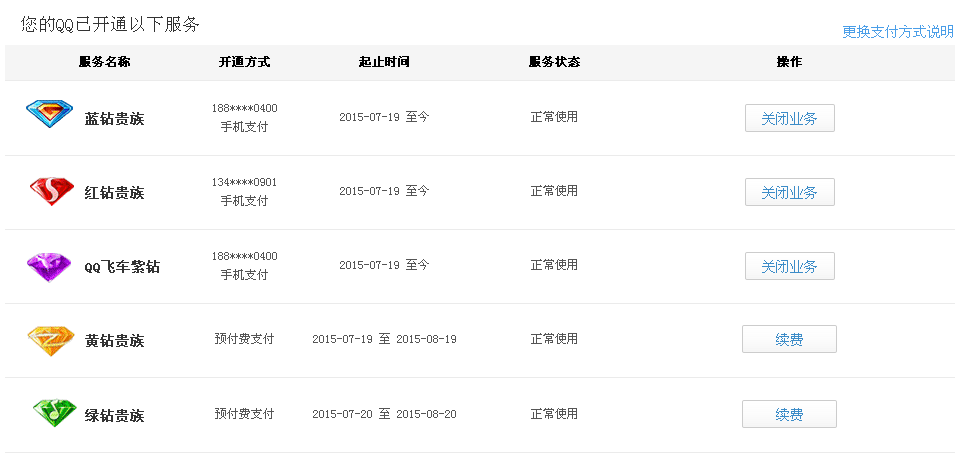Screen dimensions: 972x459
Task: Renew 黄钻贵族 with the 续费 button
Action: [789, 339]
